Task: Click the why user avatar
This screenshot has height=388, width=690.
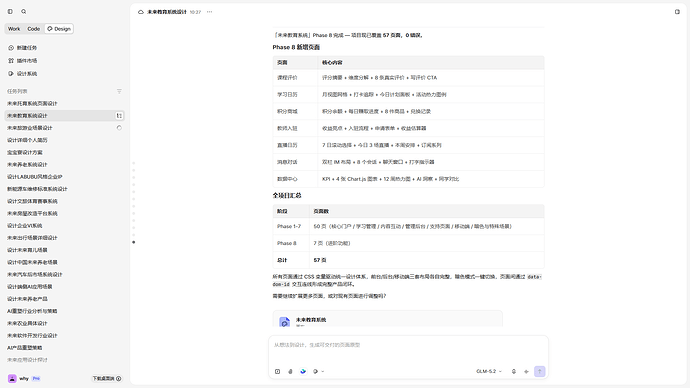Action: coord(12,378)
